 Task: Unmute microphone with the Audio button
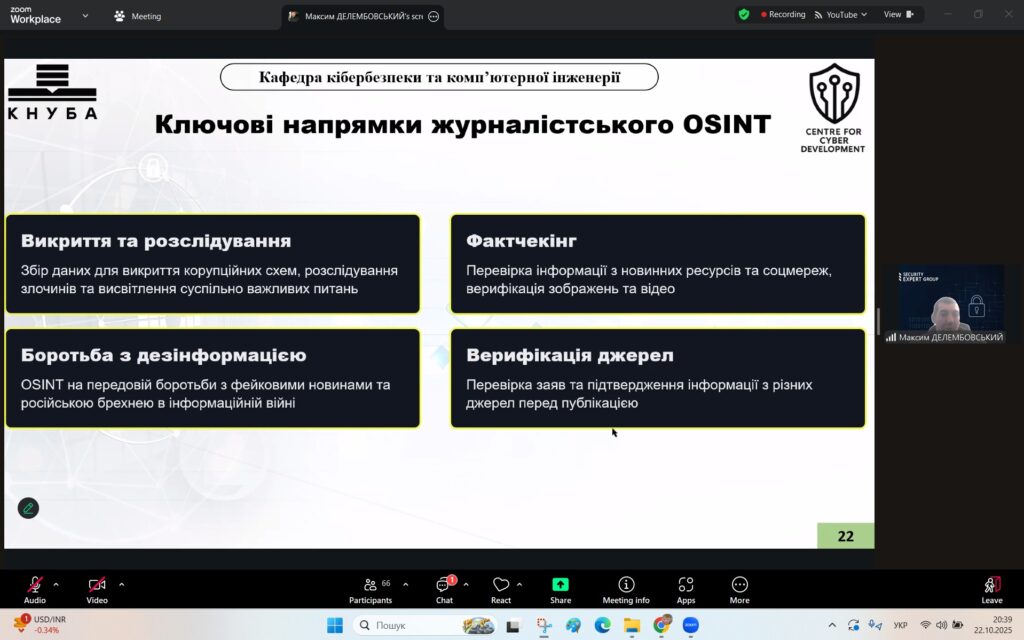[35, 587]
